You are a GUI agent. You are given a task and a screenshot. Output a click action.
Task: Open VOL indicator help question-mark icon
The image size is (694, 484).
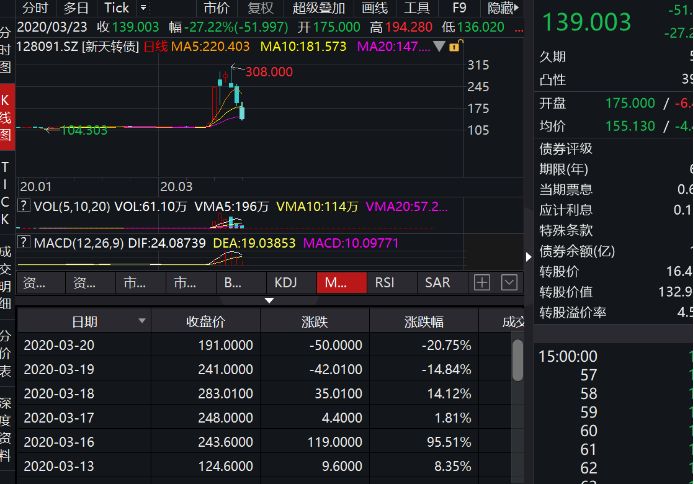[25, 207]
